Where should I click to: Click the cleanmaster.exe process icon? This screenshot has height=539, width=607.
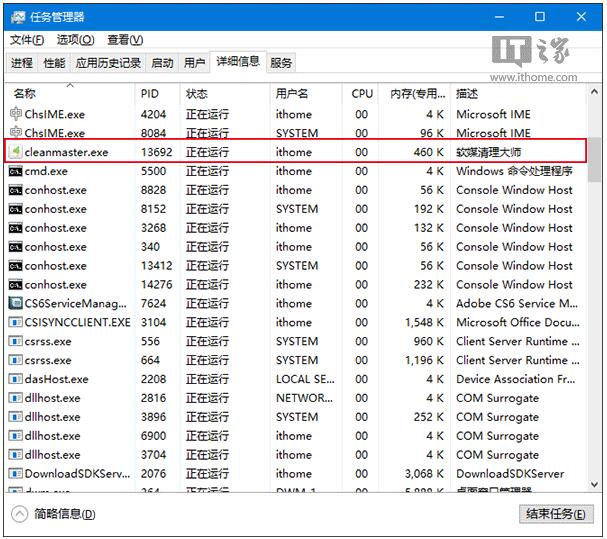[15, 152]
